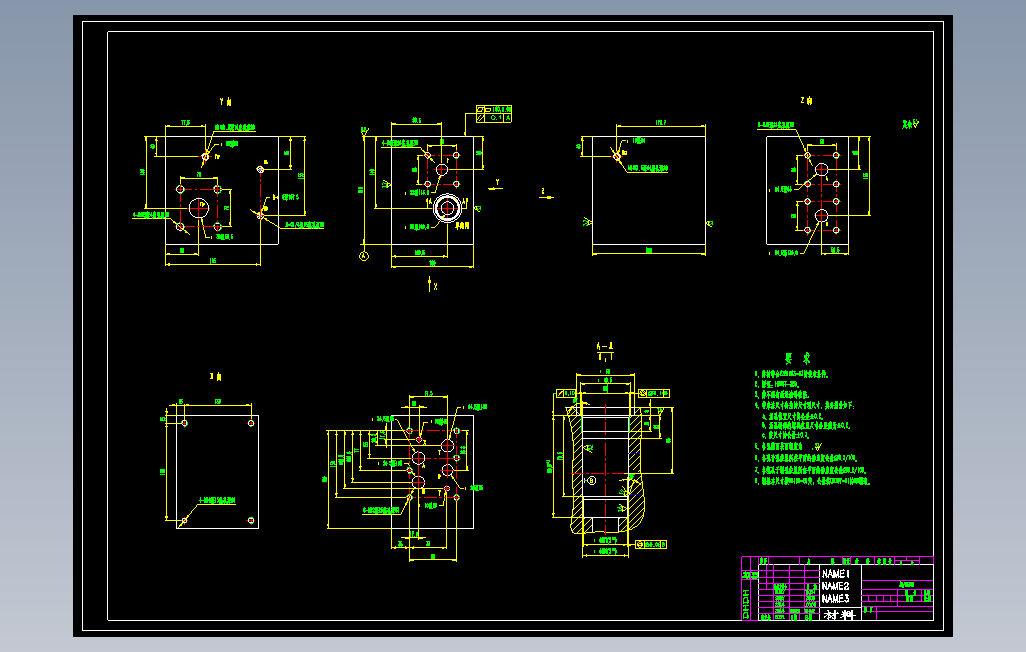Click the 'Z 向' view label
1026x652 pixels.
[x=806, y=101]
